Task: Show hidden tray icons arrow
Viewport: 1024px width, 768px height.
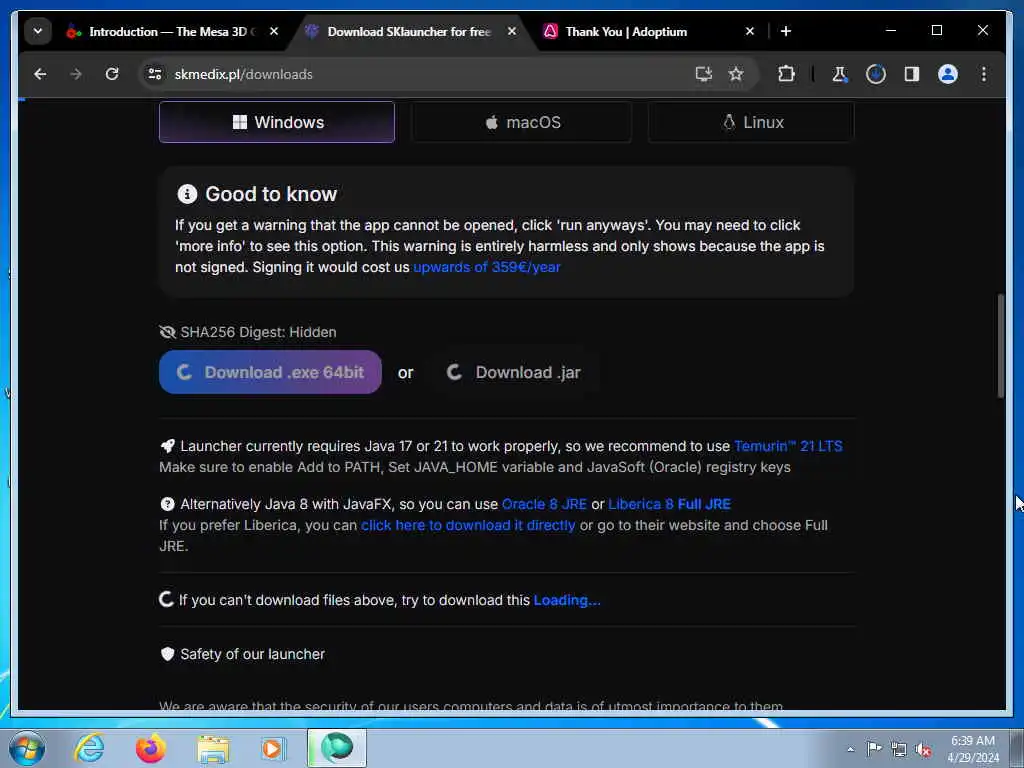Action: (x=850, y=750)
